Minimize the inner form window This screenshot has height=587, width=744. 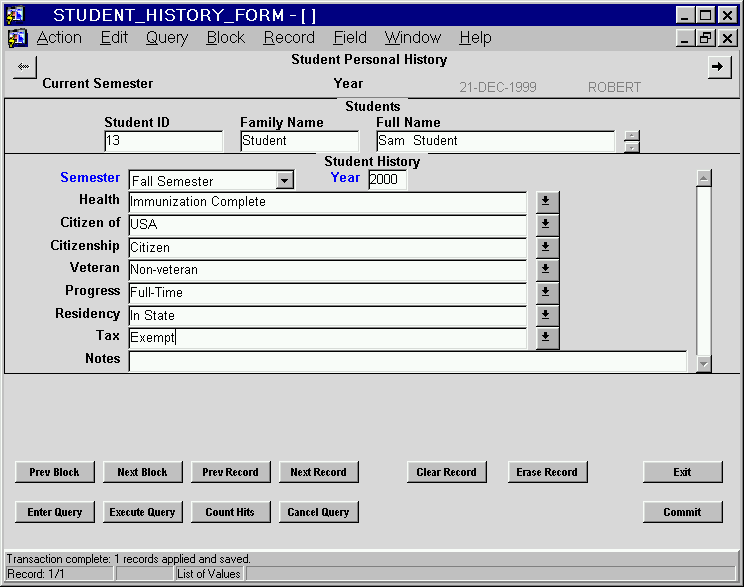[685, 37]
